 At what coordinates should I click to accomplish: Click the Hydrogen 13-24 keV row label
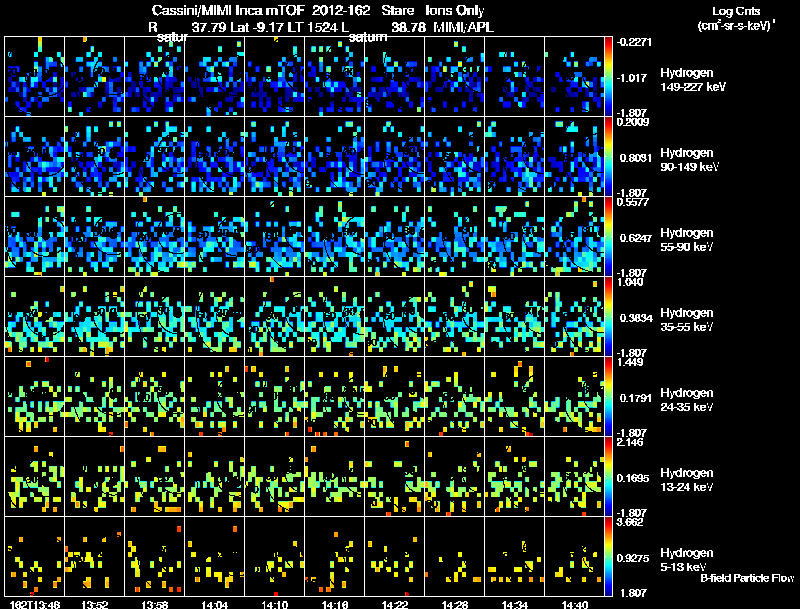(x=687, y=480)
